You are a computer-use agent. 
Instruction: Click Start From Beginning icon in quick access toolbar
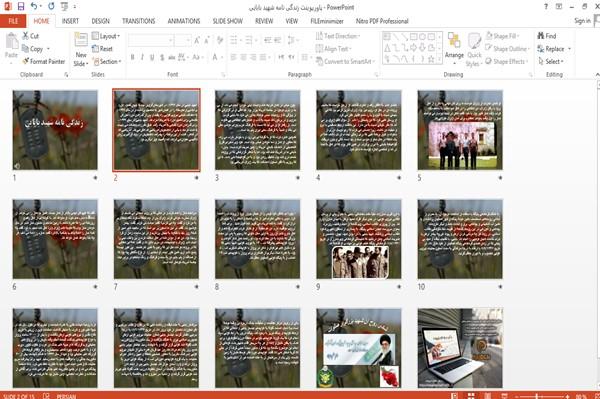coord(64,7)
